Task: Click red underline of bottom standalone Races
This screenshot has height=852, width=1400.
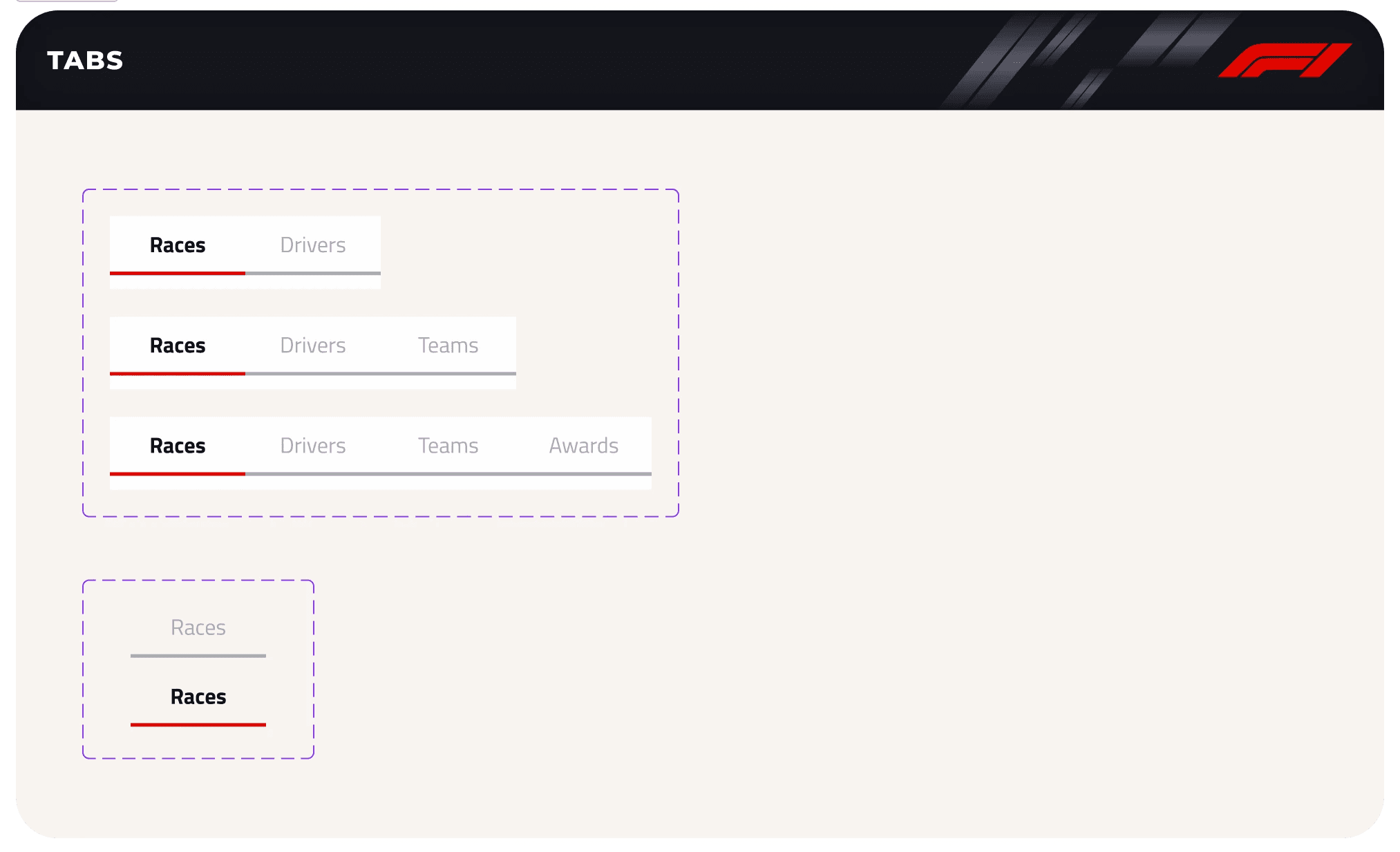Action: pyautogui.click(x=198, y=724)
